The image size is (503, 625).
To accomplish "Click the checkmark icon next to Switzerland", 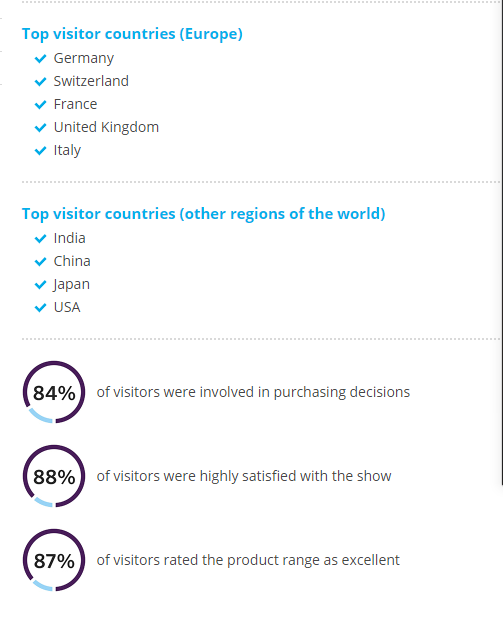I will (41, 82).
